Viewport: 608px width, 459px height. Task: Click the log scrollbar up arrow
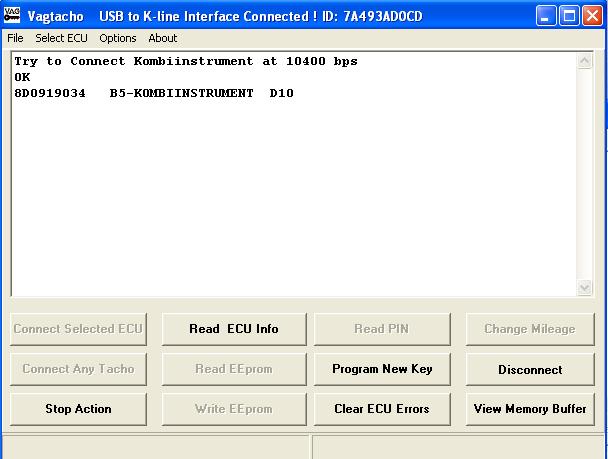(585, 61)
